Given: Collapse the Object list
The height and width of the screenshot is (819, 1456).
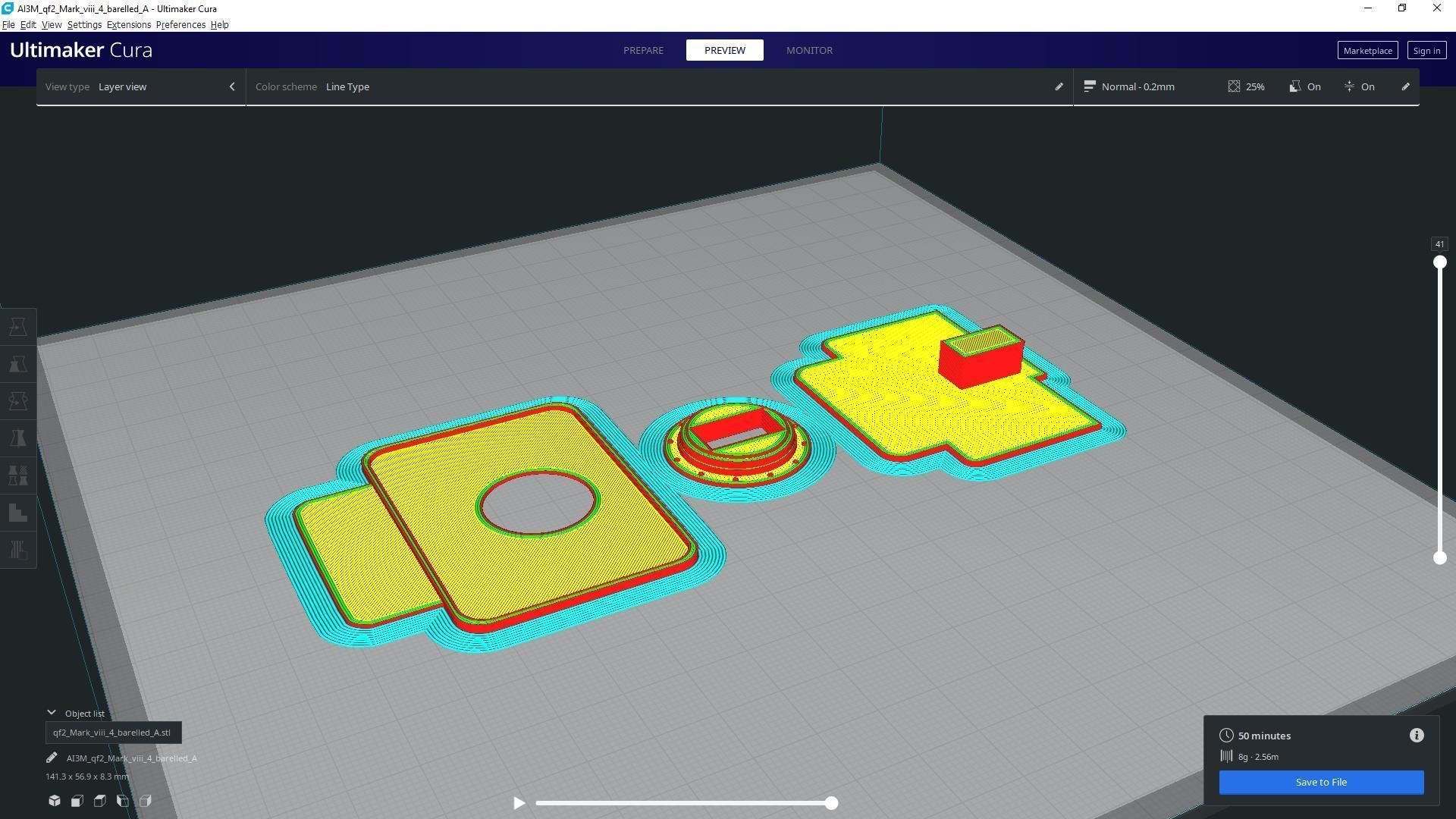Looking at the screenshot, I should coord(52,713).
